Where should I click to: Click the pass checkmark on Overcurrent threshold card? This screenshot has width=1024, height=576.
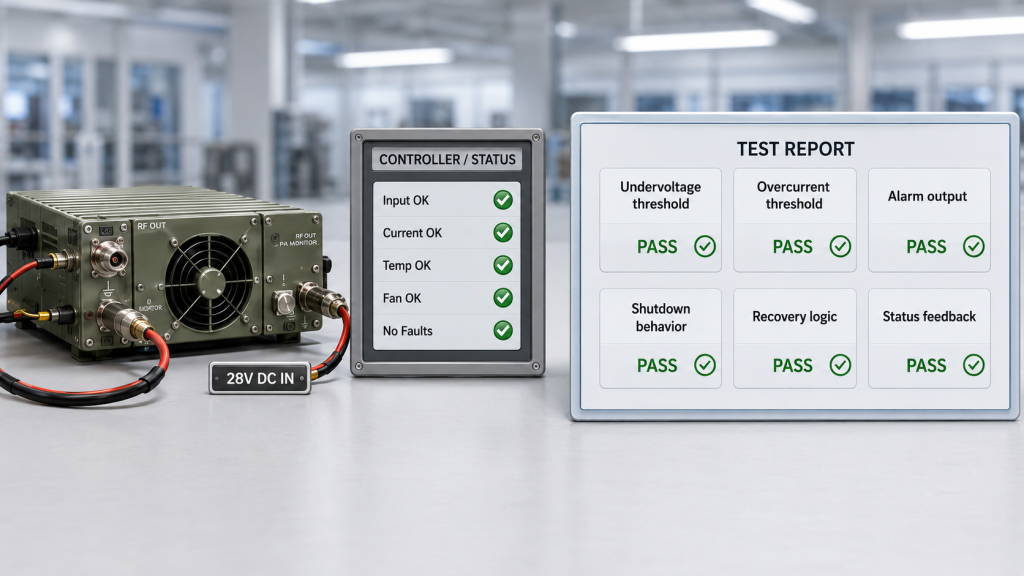(x=840, y=246)
